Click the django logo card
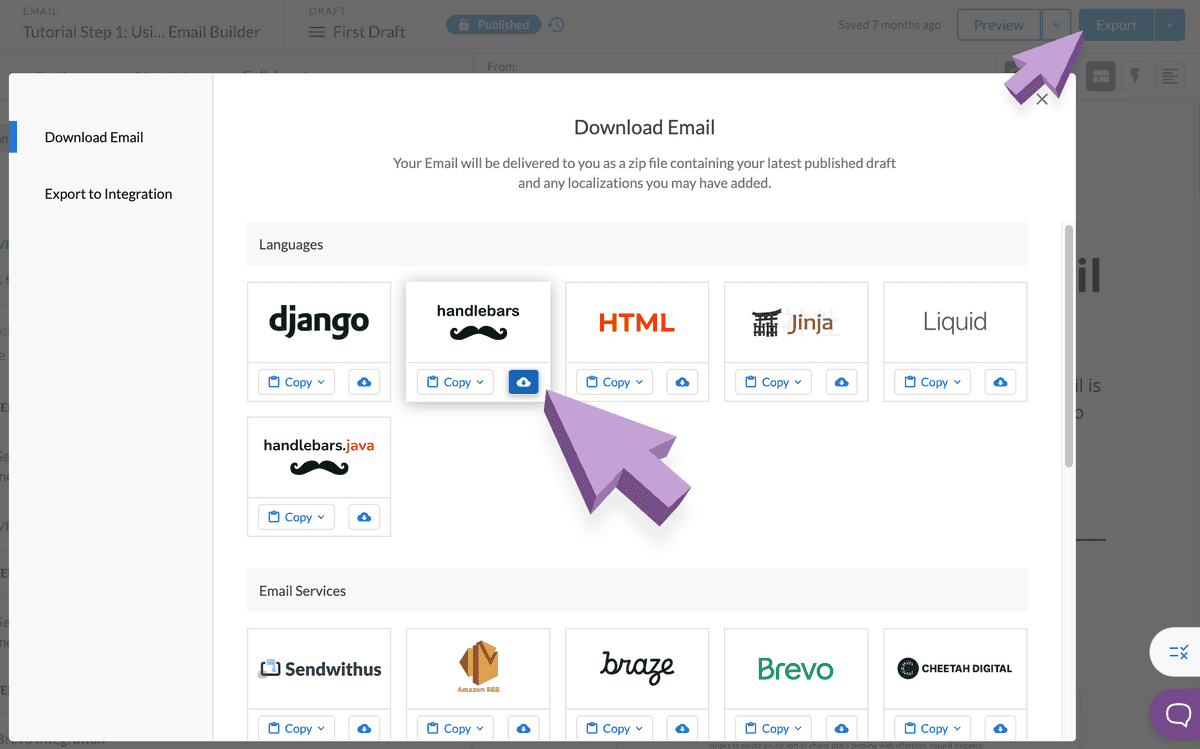 [319, 322]
